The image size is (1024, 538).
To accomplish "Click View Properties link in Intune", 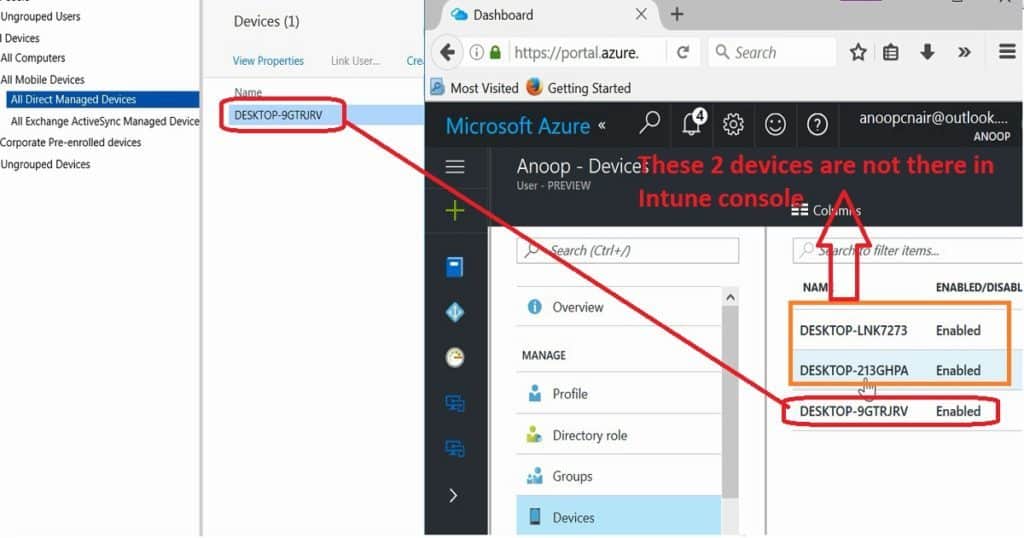I will [268, 61].
